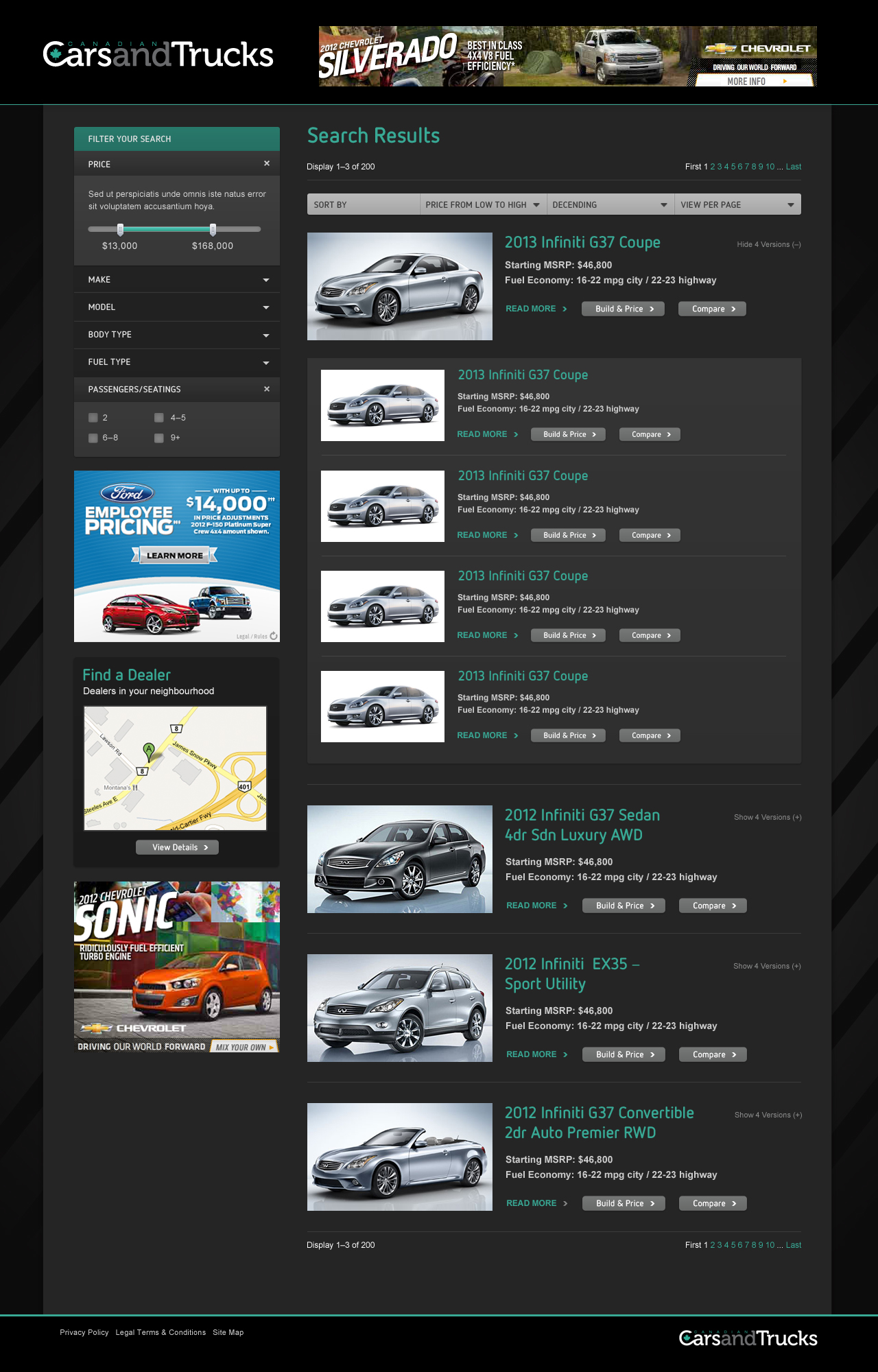The width and height of the screenshot is (878, 1372).
Task: Tick the 4–5 passengers checkbox
Action: (x=159, y=417)
